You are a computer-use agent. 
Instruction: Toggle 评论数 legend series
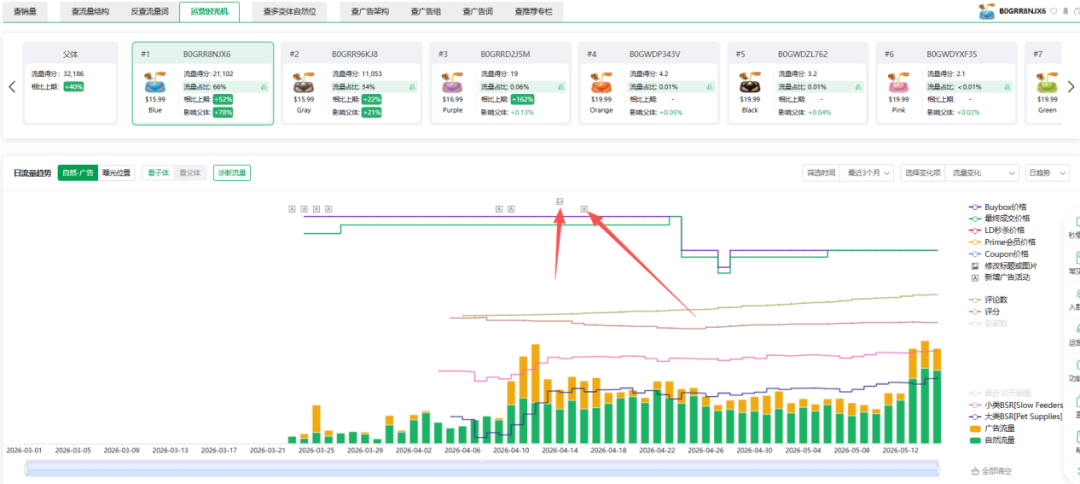point(988,300)
